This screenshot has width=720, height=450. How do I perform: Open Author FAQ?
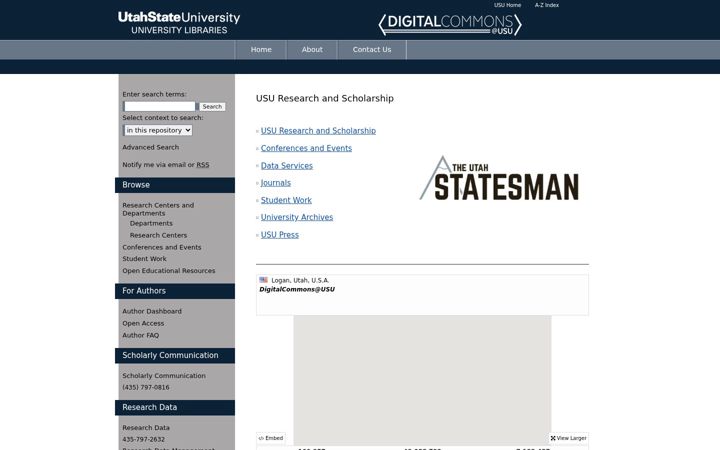click(x=141, y=335)
